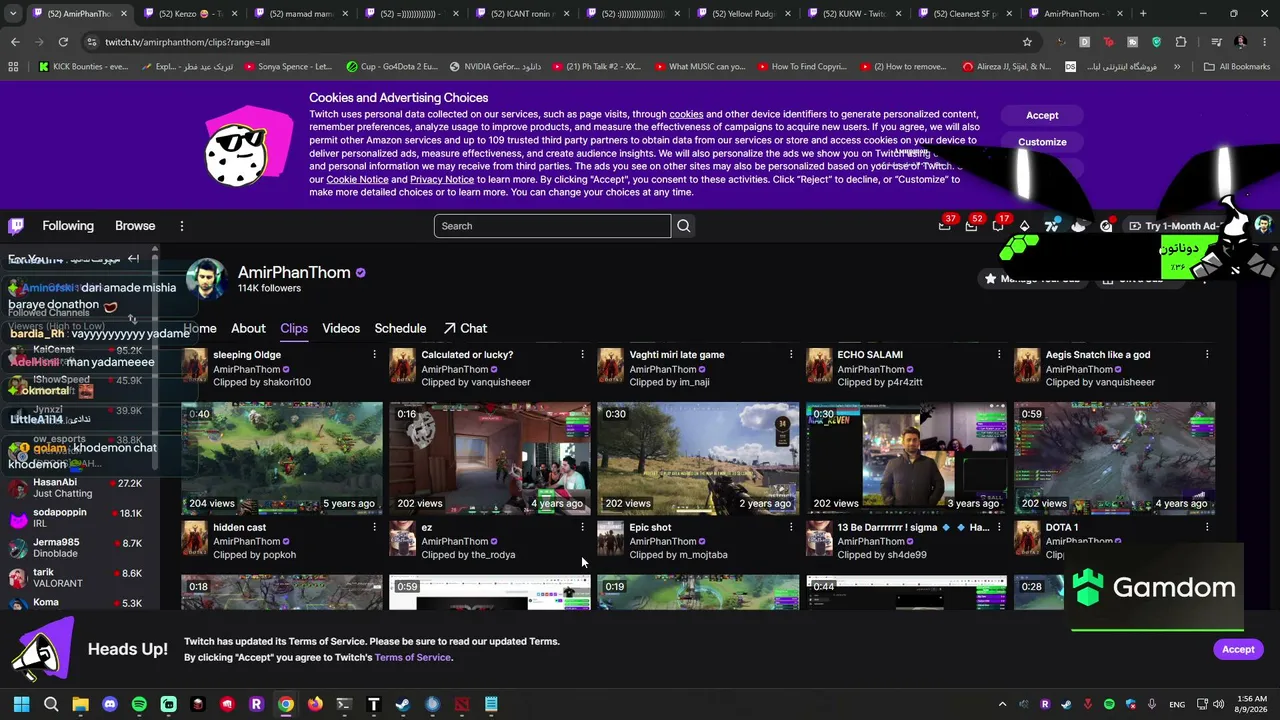The height and width of the screenshot is (720, 1280).
Task: Open HasanAbi channel in sidebar
Action: pos(78,488)
